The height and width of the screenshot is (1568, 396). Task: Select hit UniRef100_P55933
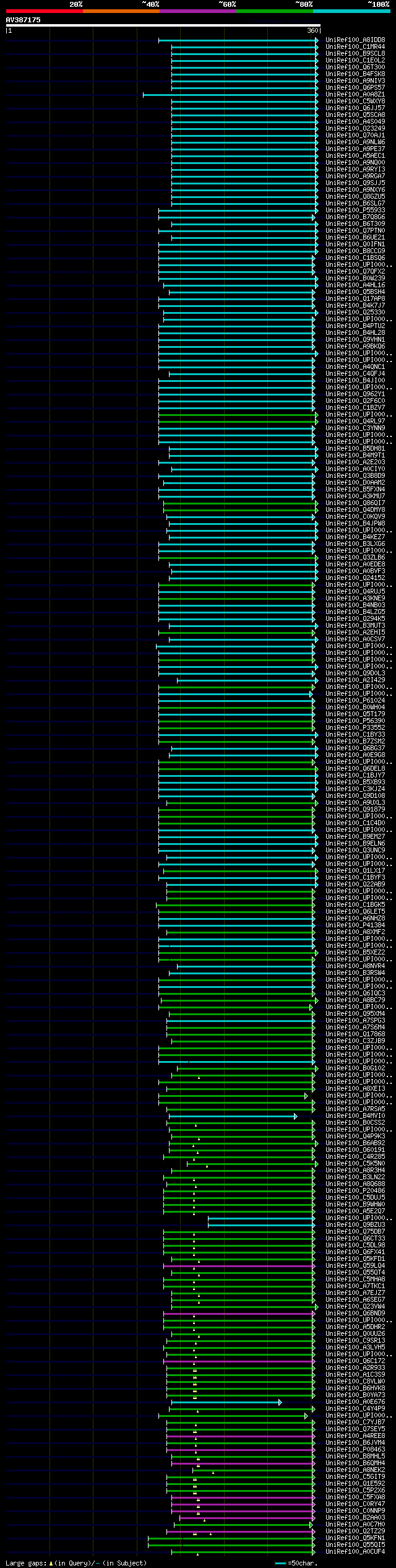(355, 210)
